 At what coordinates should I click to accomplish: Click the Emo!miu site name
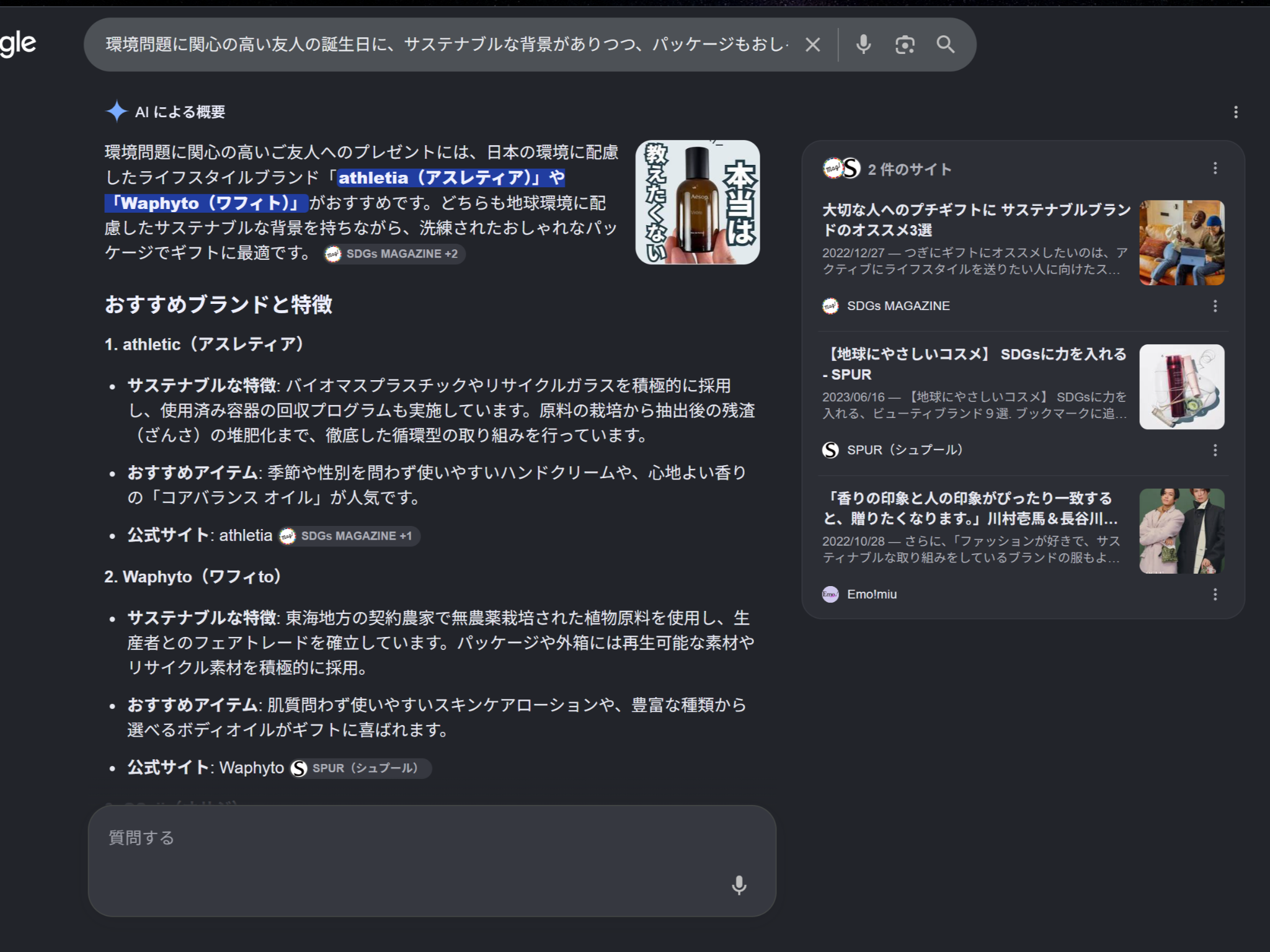(x=872, y=595)
